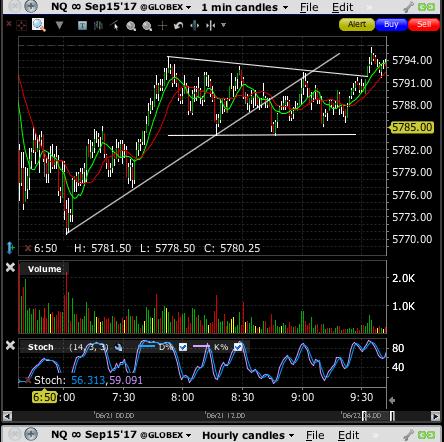Select the text annotation T tool
444x442 pixels.
(x=82, y=25)
